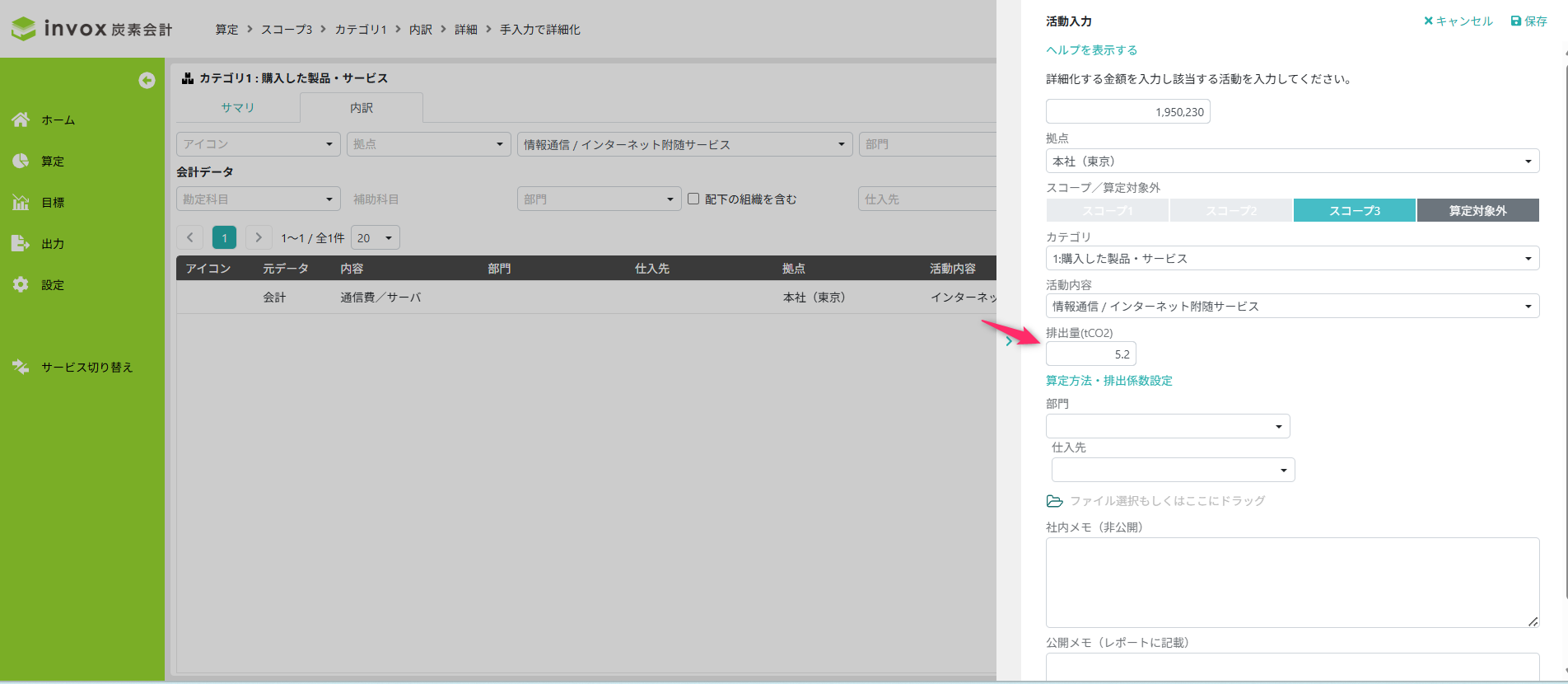Viewport: 1568px width, 684px height.
Task: Click the サービス切り替え switch icon
Action: pos(21,367)
